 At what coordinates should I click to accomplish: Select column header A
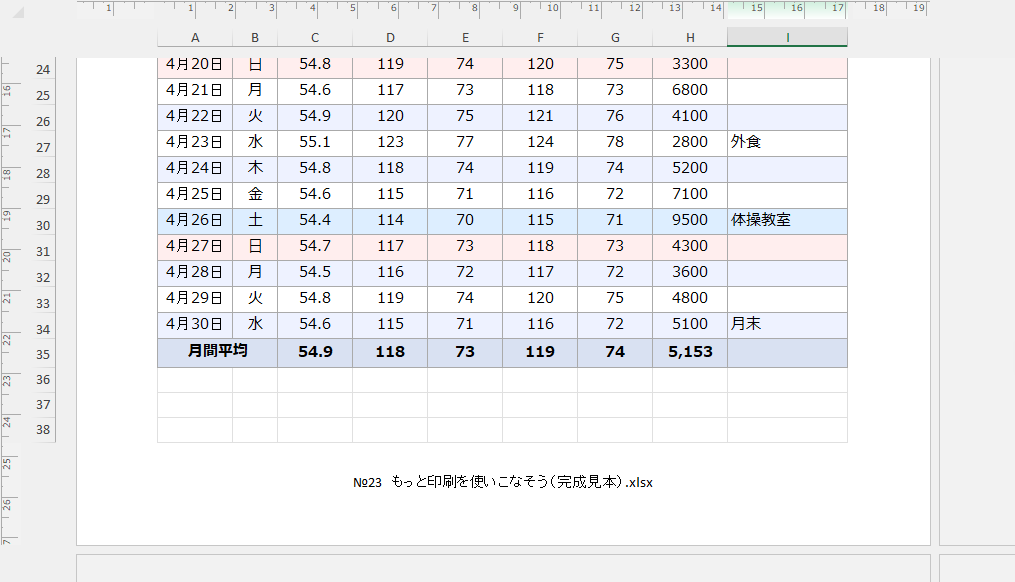195,38
